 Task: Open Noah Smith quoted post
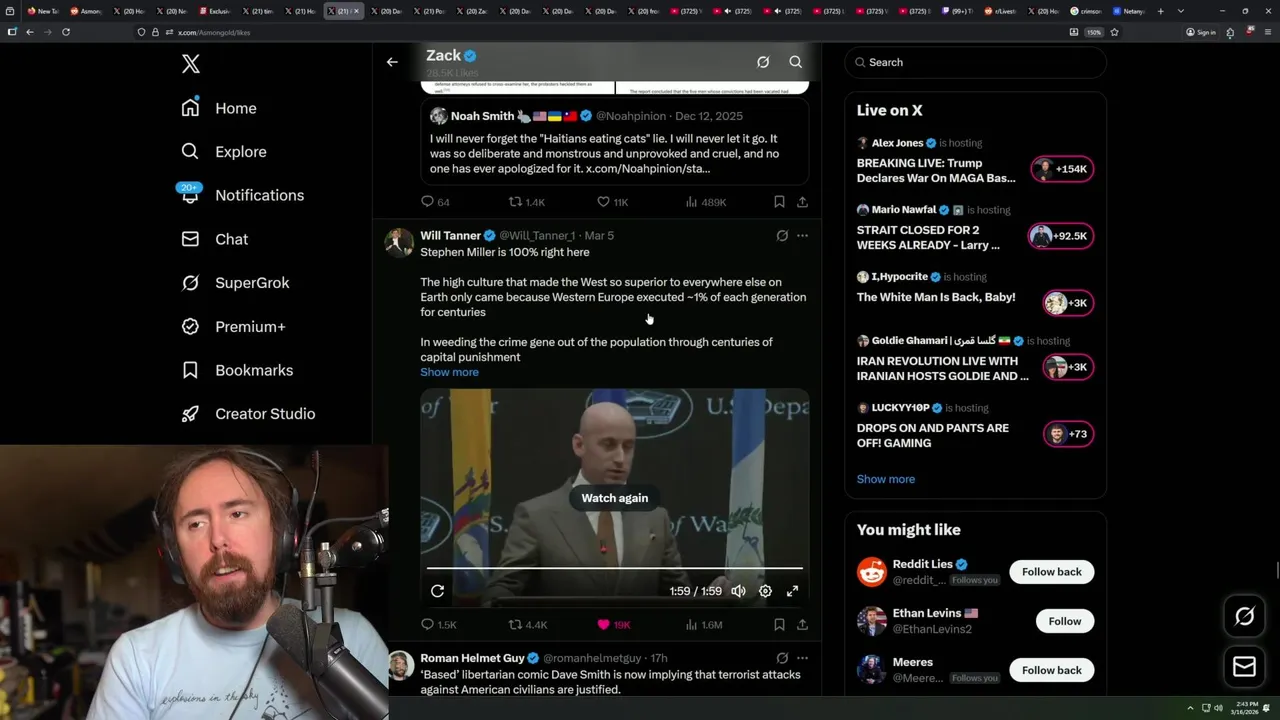(614, 142)
